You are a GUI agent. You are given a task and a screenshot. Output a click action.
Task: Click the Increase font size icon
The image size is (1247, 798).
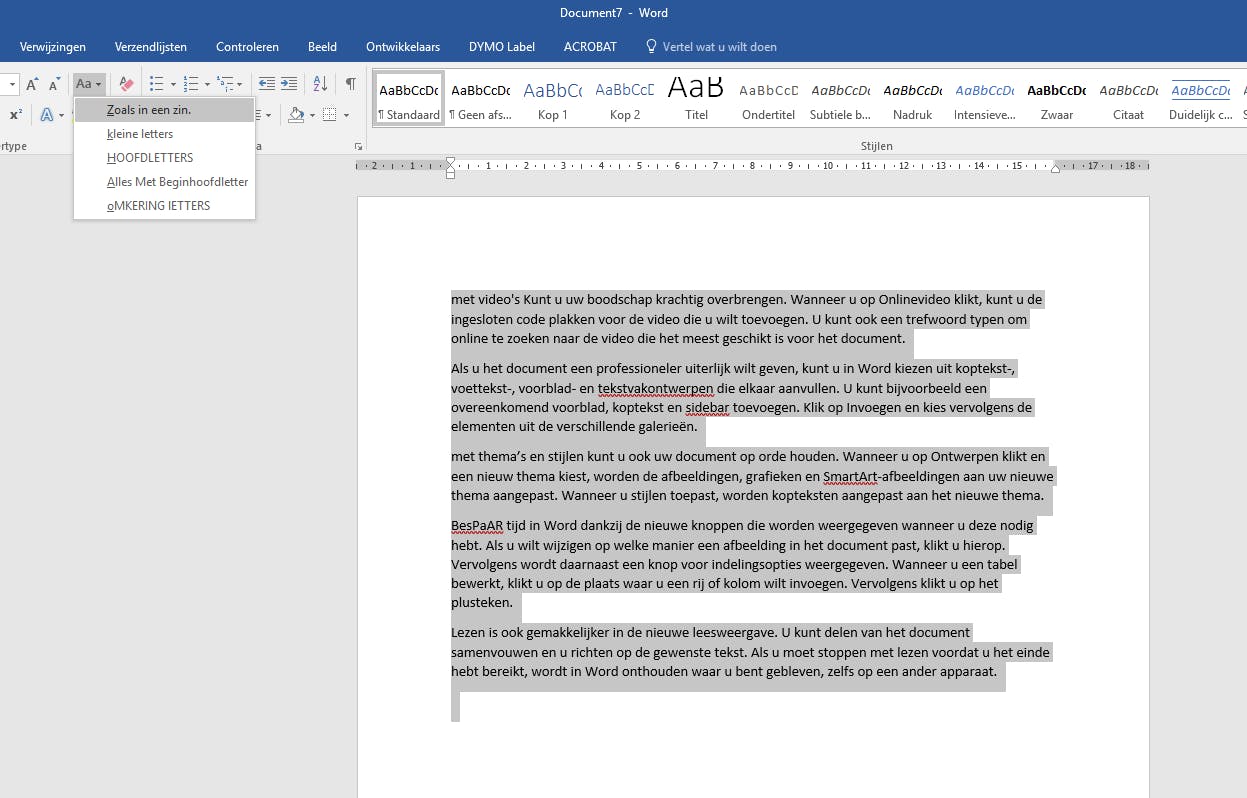coord(32,84)
